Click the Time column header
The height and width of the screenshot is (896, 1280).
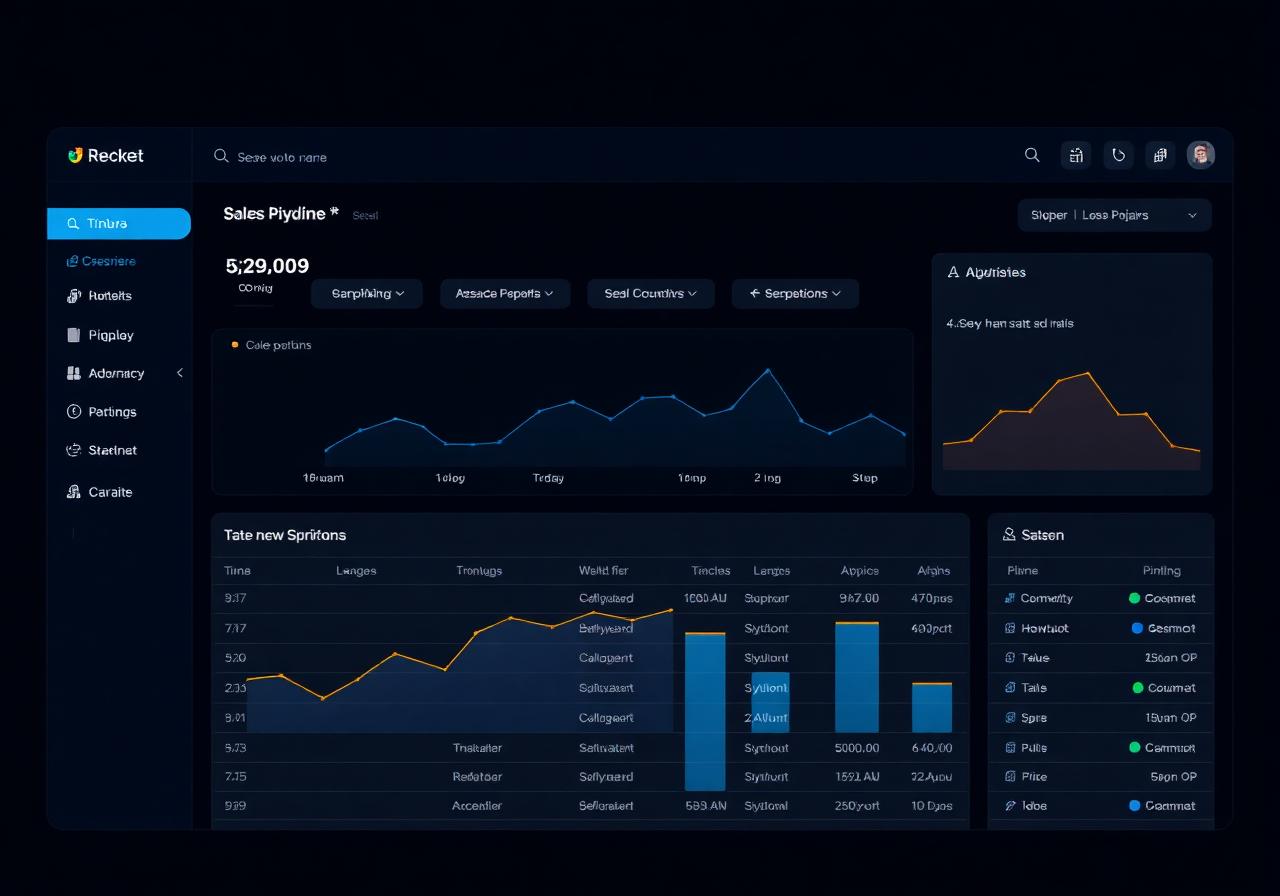click(237, 571)
